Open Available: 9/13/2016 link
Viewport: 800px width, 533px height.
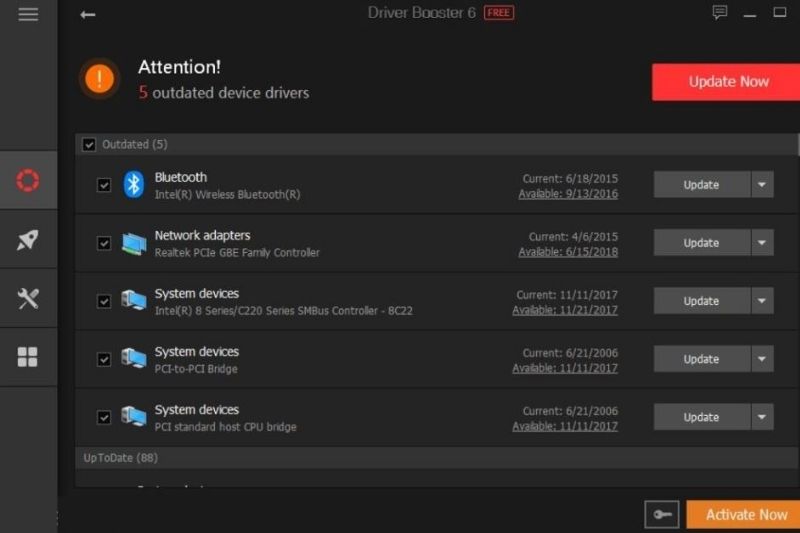click(x=568, y=194)
